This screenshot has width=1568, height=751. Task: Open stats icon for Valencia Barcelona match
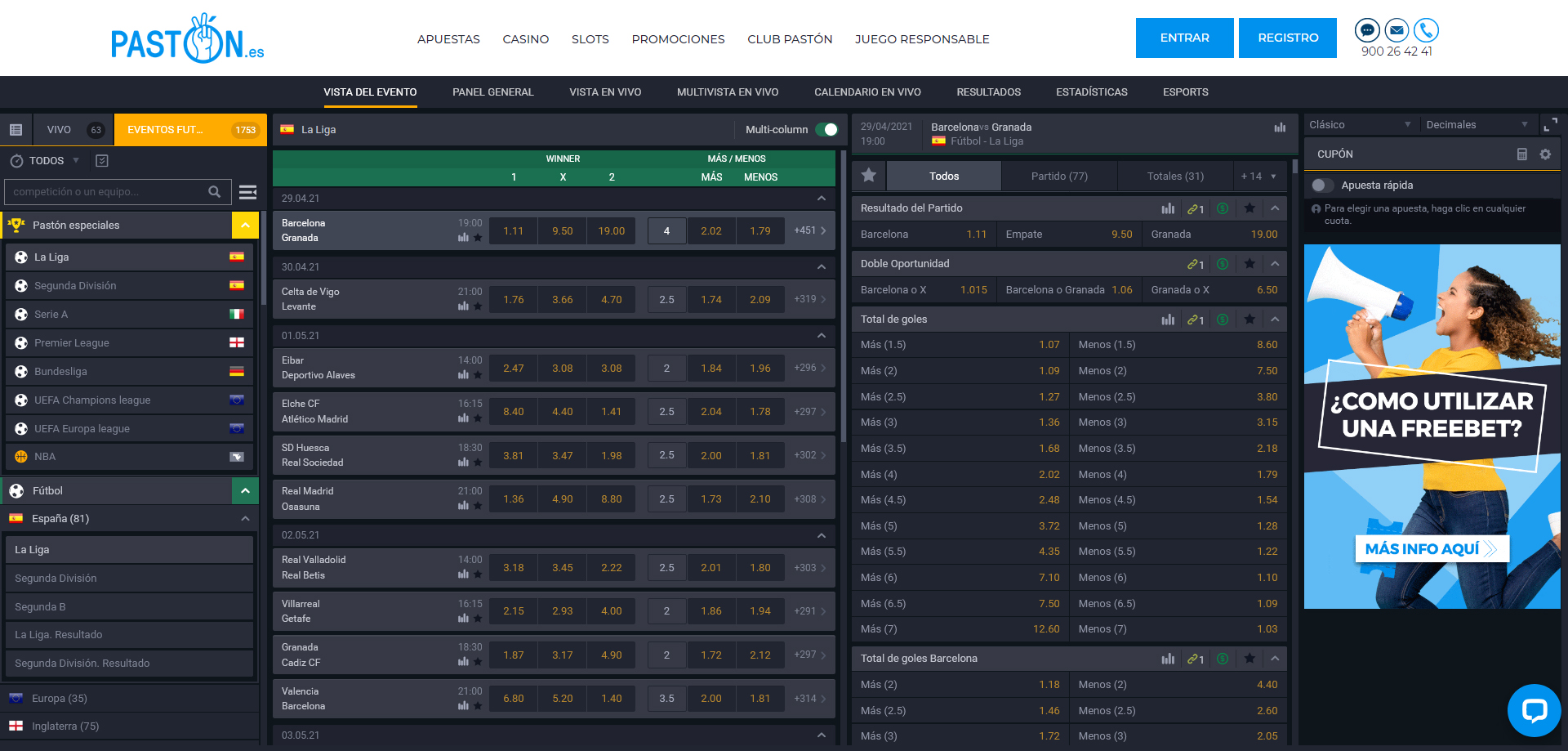tap(463, 706)
